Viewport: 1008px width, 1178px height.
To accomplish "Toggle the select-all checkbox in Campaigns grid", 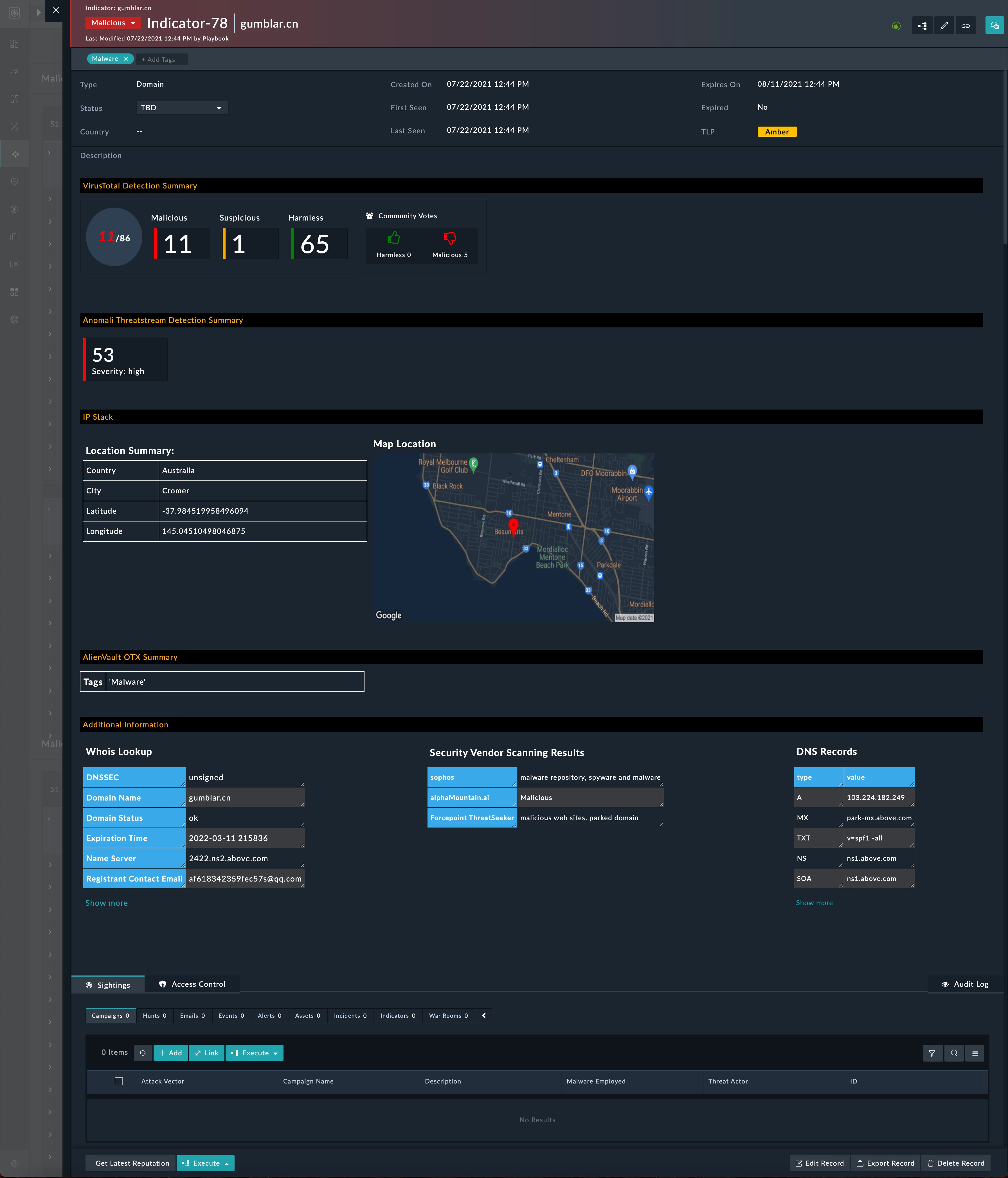I will [118, 1081].
